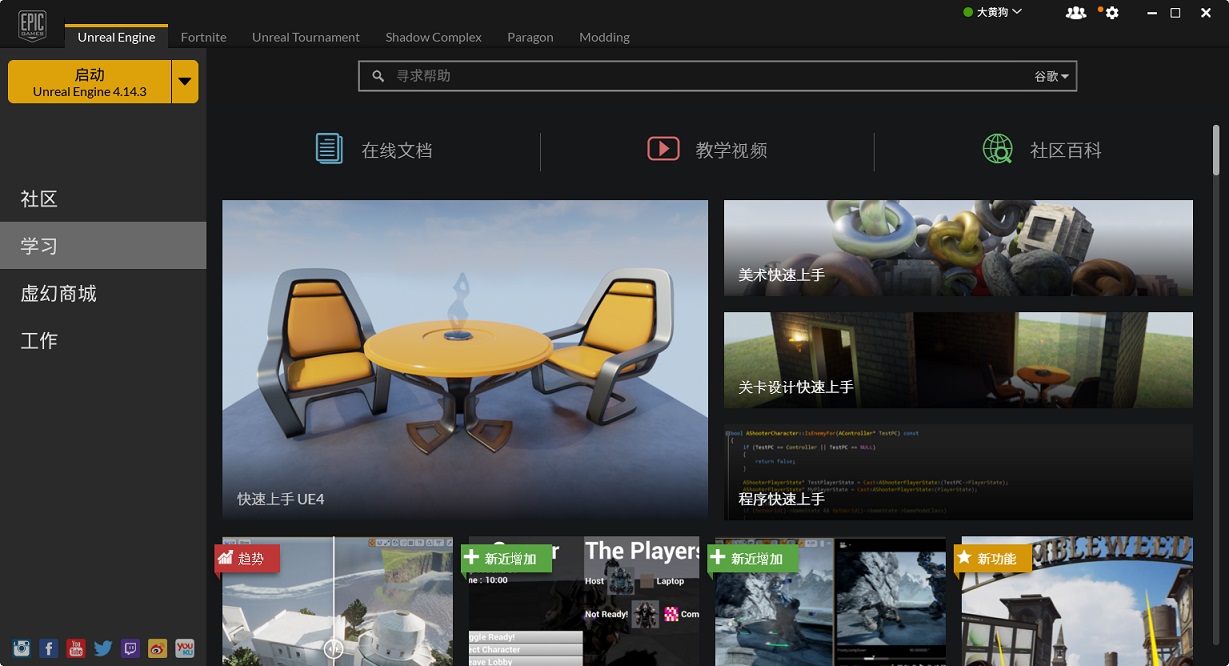Open 快速上手 UE4 tutorial image
The height and width of the screenshot is (666, 1229).
tap(465, 360)
